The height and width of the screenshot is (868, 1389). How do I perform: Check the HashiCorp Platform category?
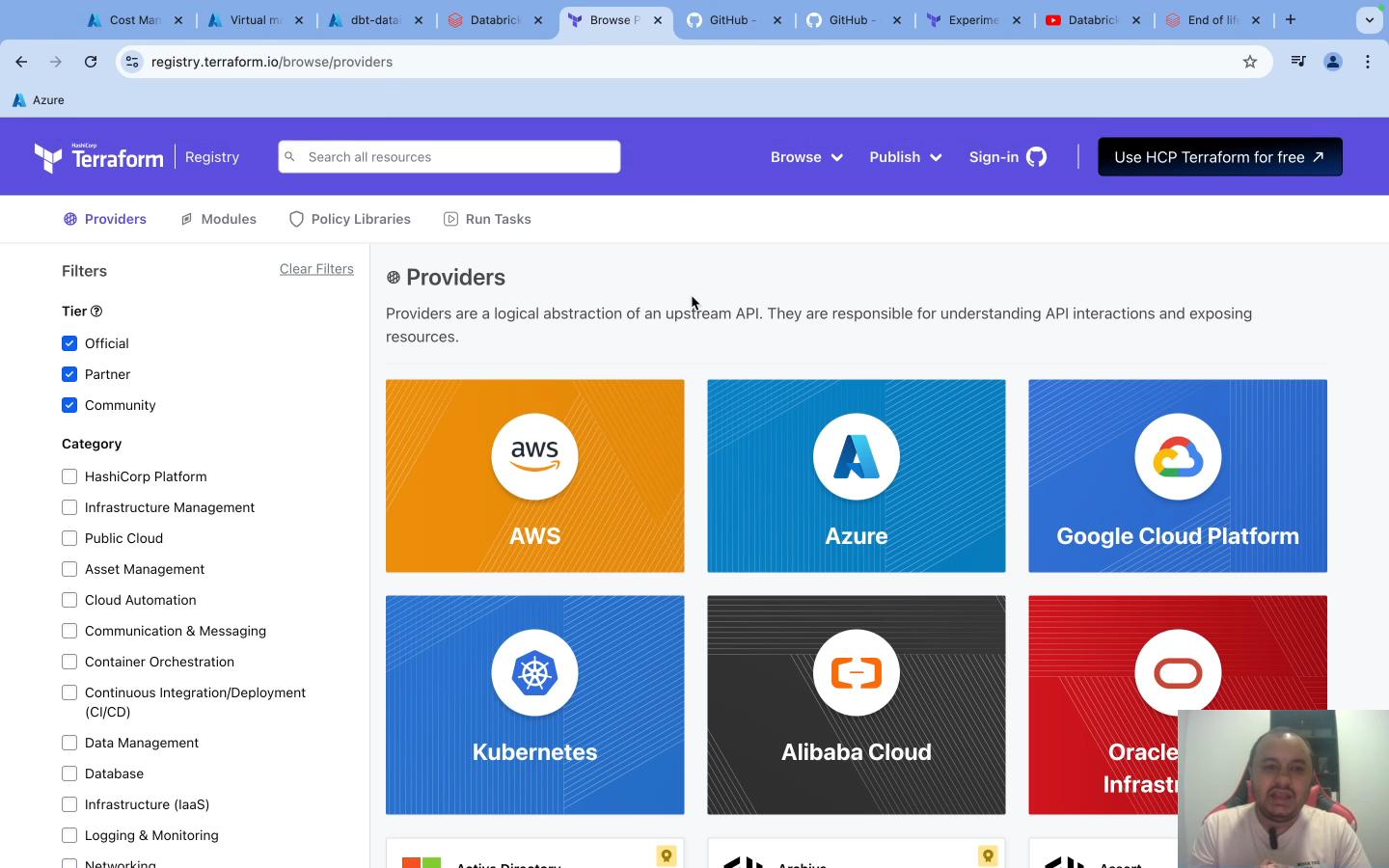pyautogui.click(x=69, y=476)
